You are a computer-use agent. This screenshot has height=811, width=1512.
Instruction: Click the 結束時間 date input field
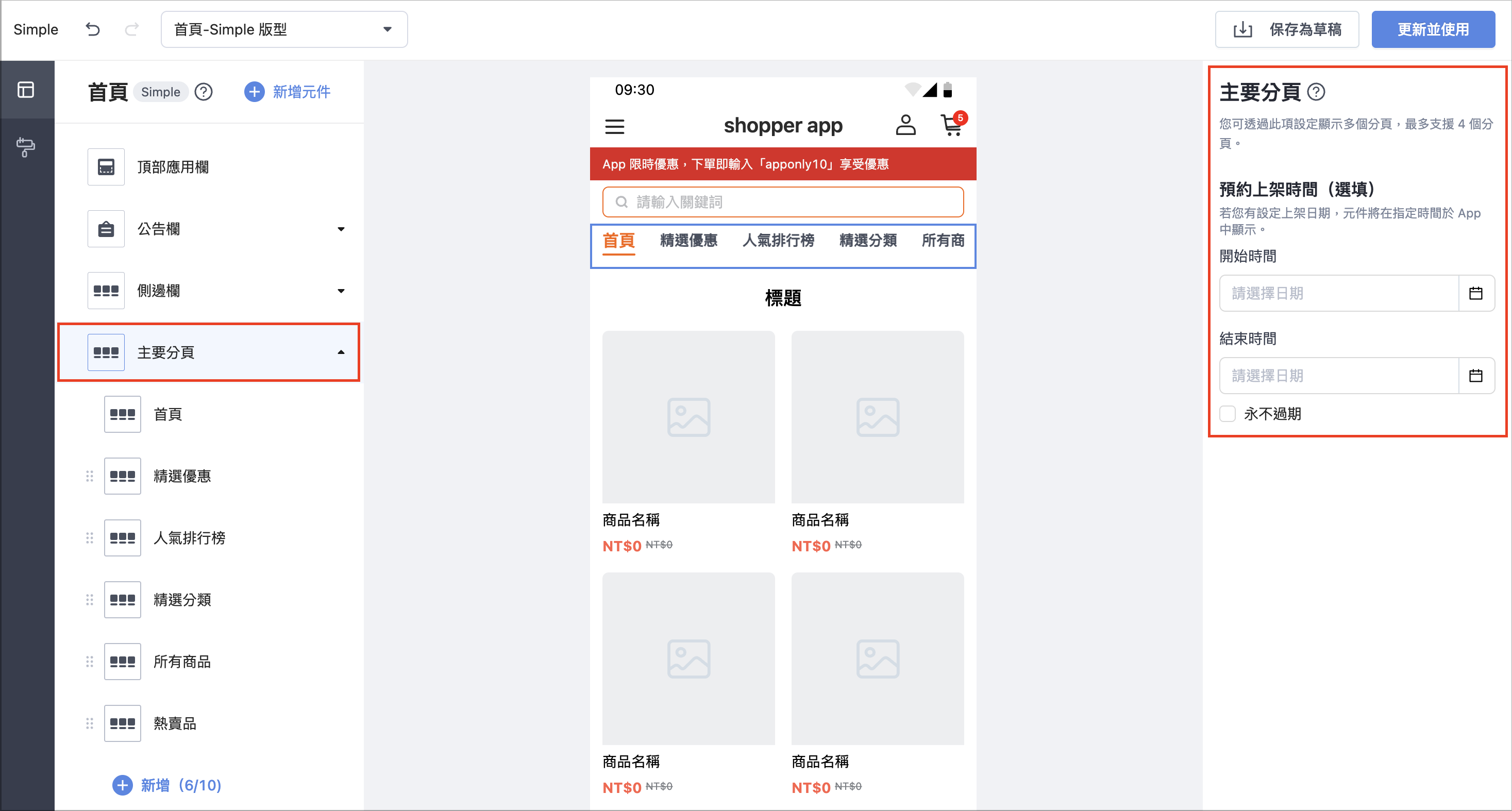click(x=1339, y=376)
